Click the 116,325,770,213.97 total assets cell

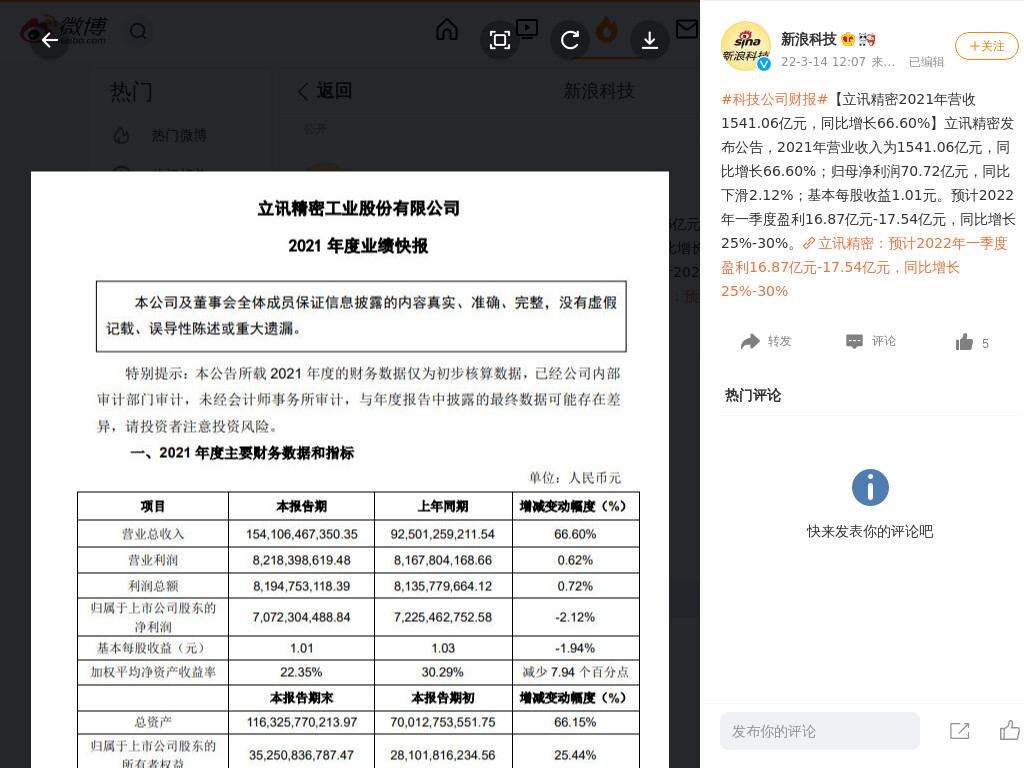click(302, 722)
